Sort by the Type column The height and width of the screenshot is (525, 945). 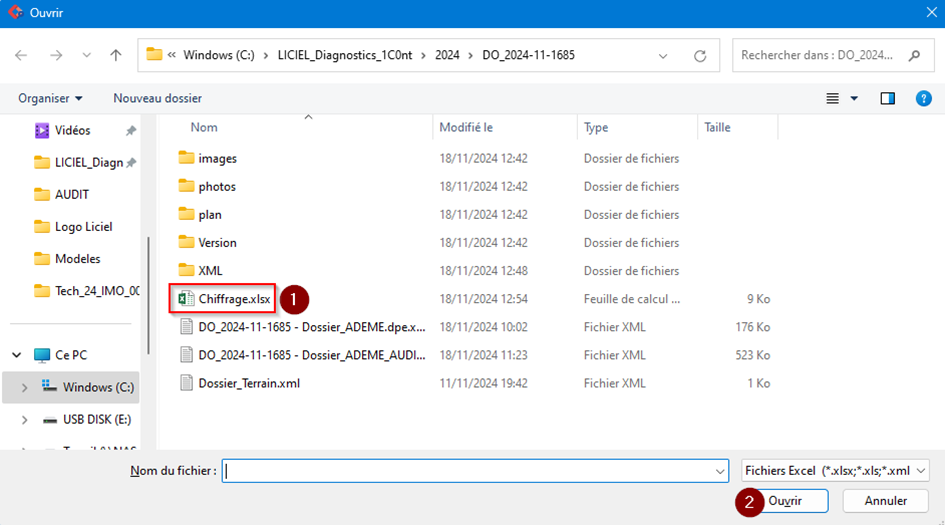[596, 127]
